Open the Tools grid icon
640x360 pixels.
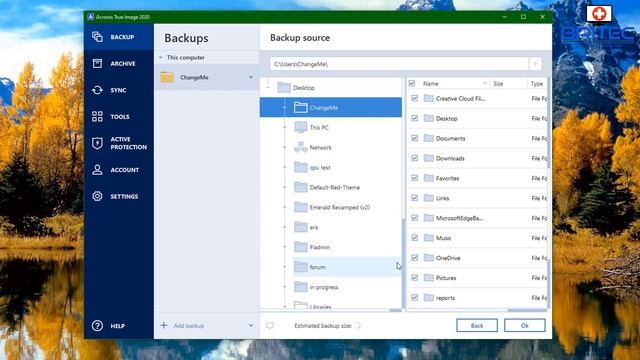click(x=97, y=116)
